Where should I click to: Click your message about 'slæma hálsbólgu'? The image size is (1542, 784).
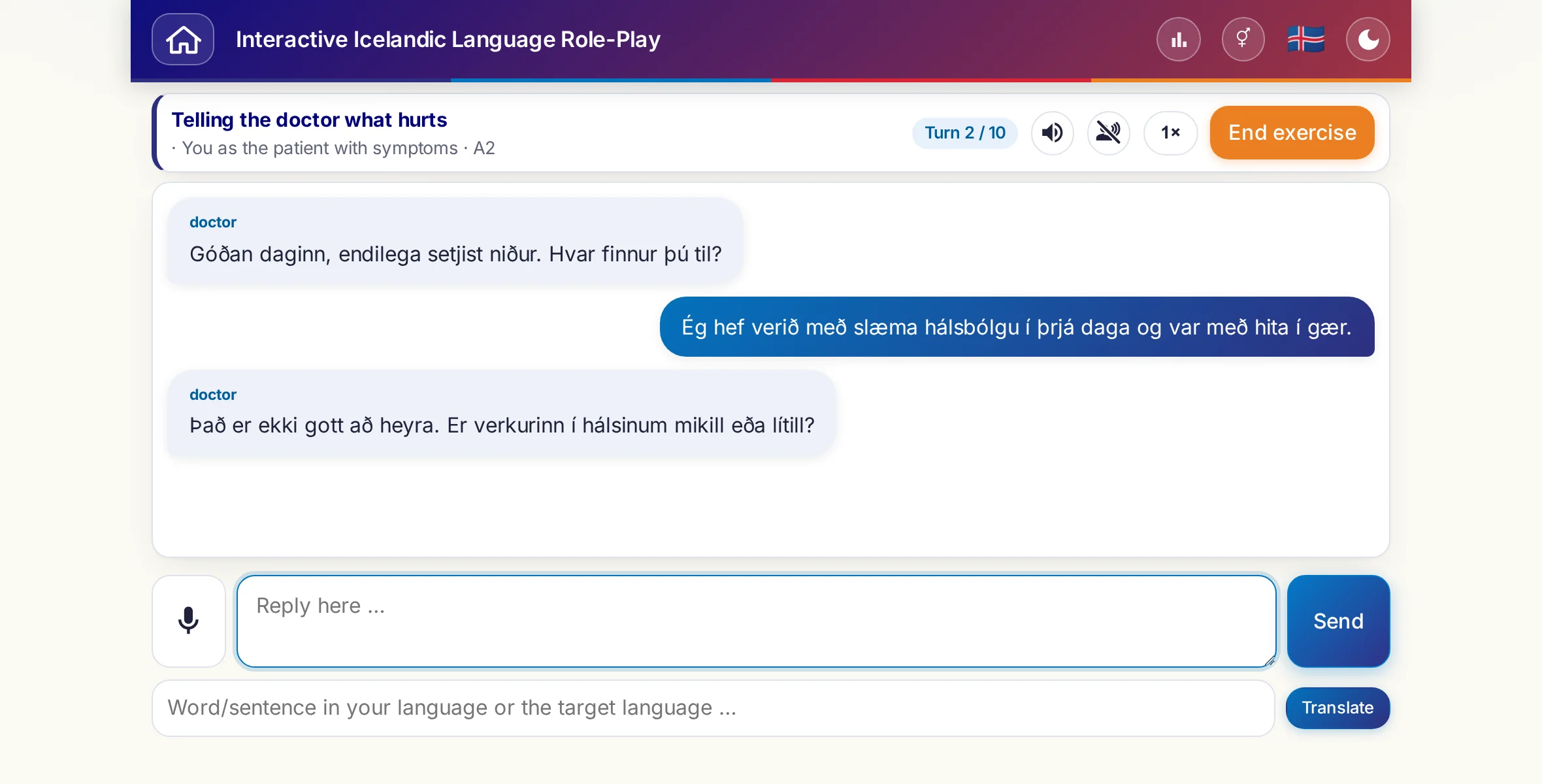click(1017, 327)
